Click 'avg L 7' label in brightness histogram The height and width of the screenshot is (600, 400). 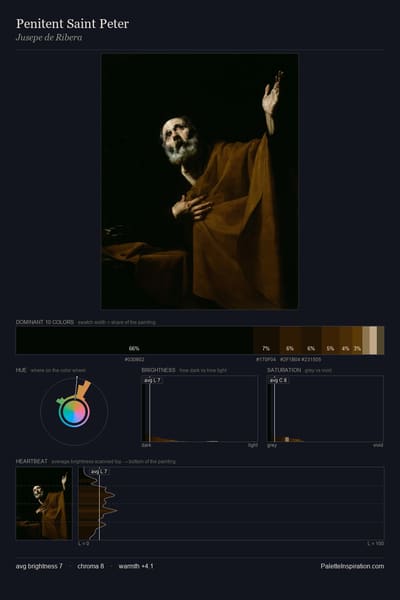[153, 380]
